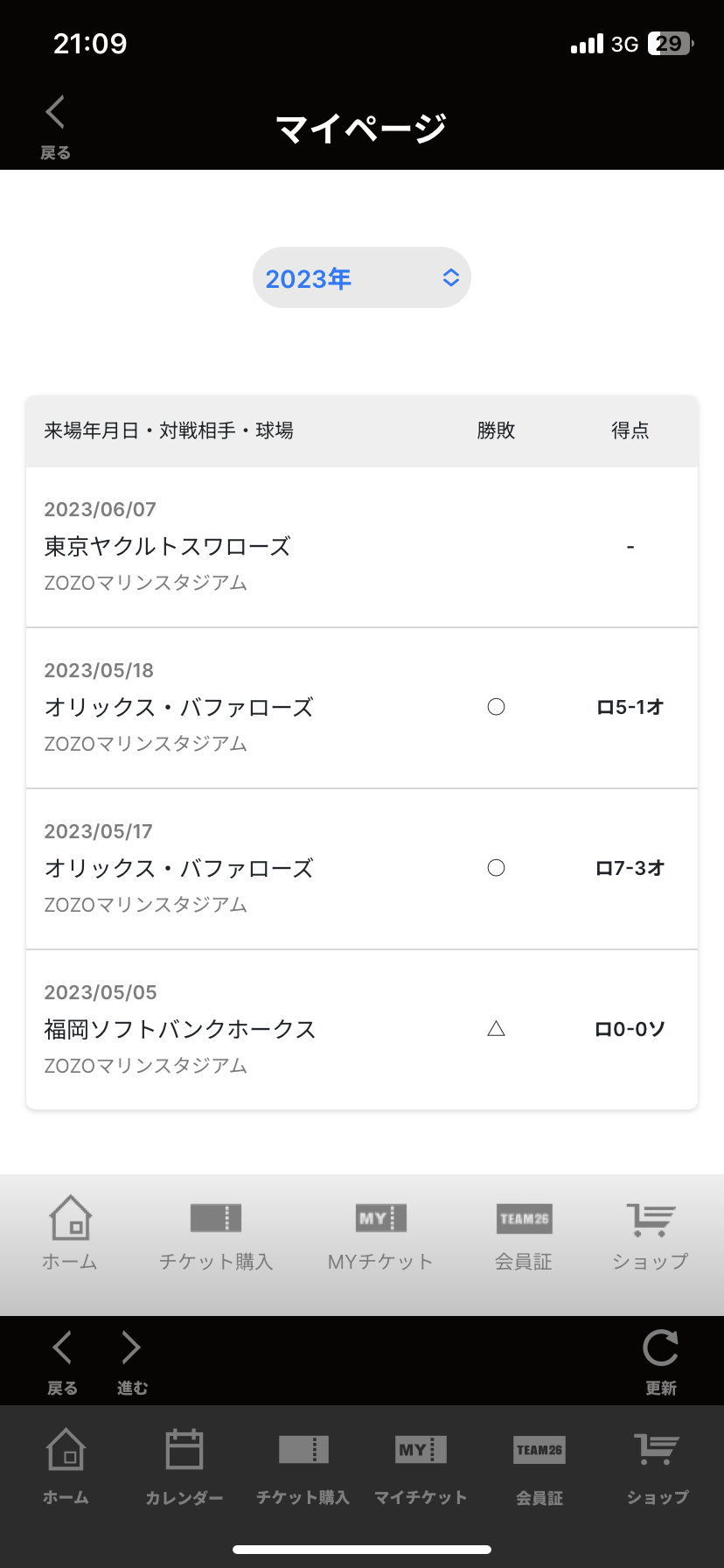Open the 2023年 year dropdown
Viewport: 724px width, 1568px height.
click(361, 278)
